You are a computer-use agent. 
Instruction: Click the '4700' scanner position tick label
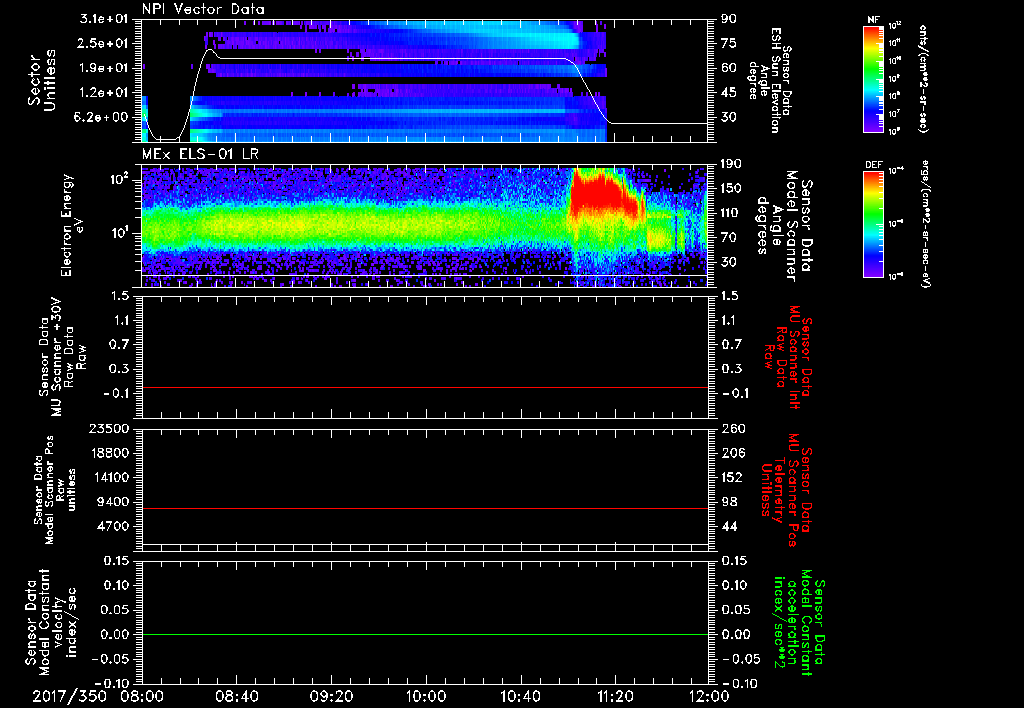[x=114, y=526]
